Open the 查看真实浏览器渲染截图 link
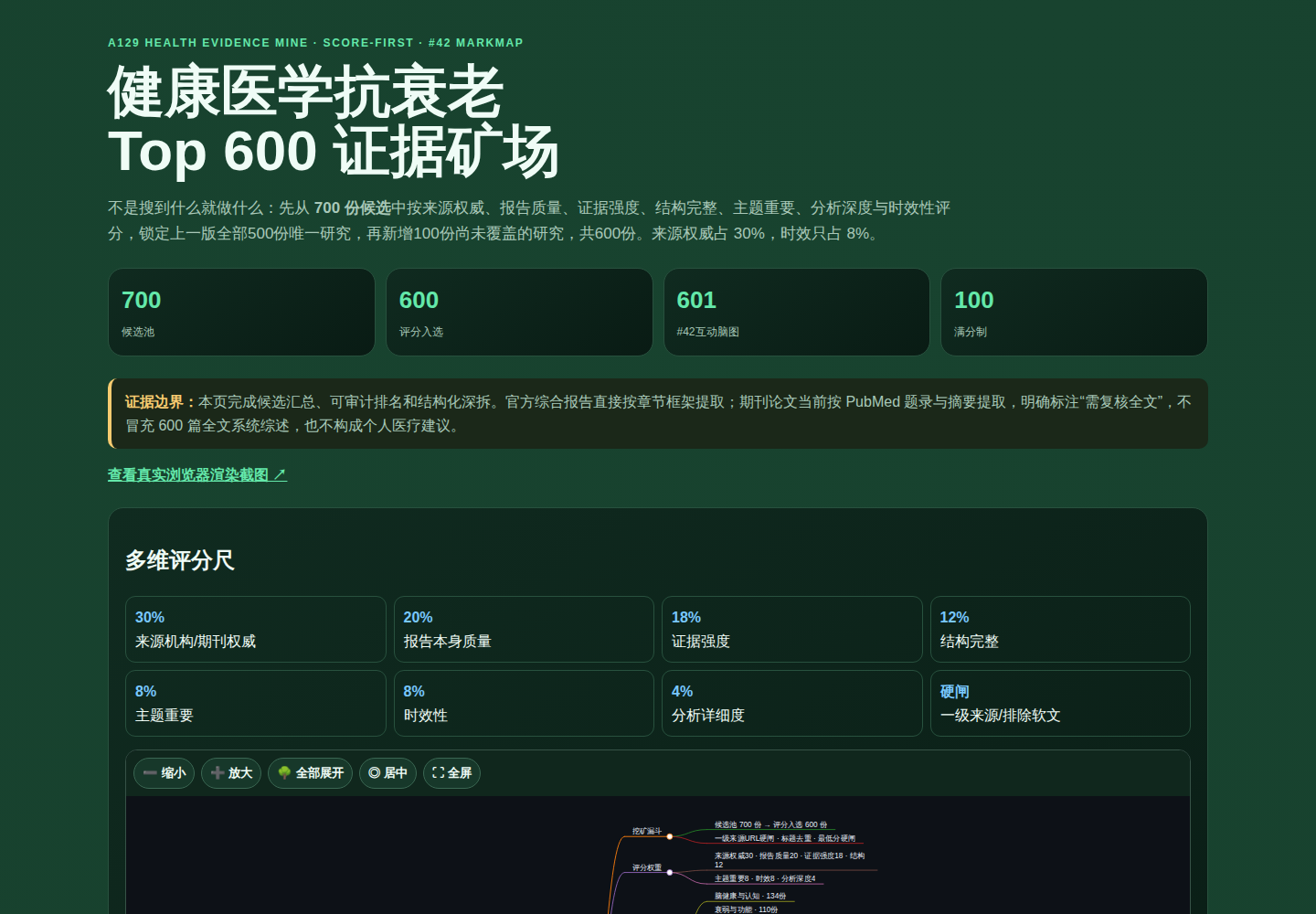This screenshot has width=1316, height=914. point(197,474)
